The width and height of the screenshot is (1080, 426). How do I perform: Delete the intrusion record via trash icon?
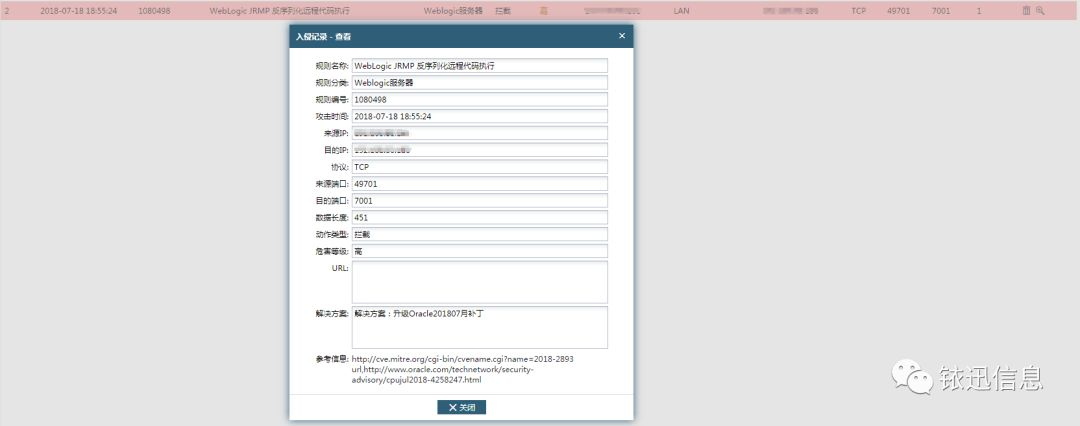1026,10
